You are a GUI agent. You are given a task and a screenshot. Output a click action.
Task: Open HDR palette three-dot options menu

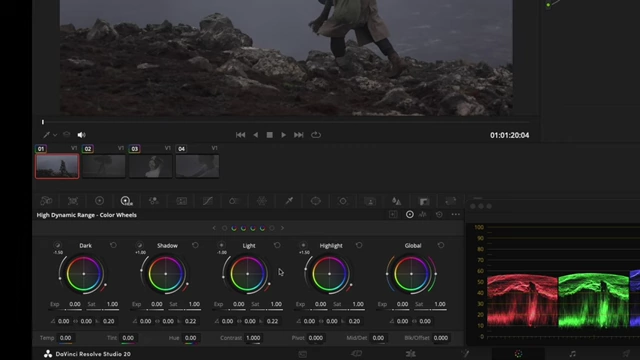coord(456,215)
